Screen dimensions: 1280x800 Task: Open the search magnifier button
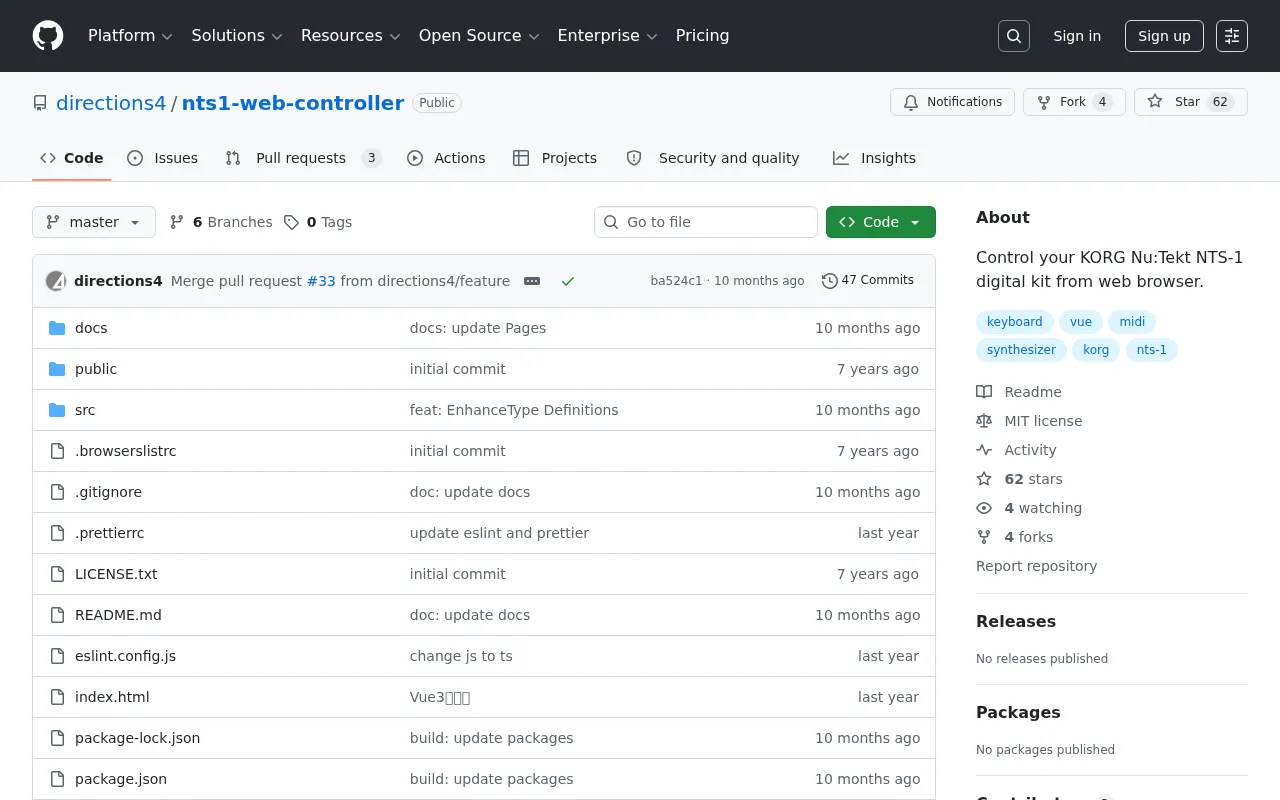click(x=1014, y=36)
